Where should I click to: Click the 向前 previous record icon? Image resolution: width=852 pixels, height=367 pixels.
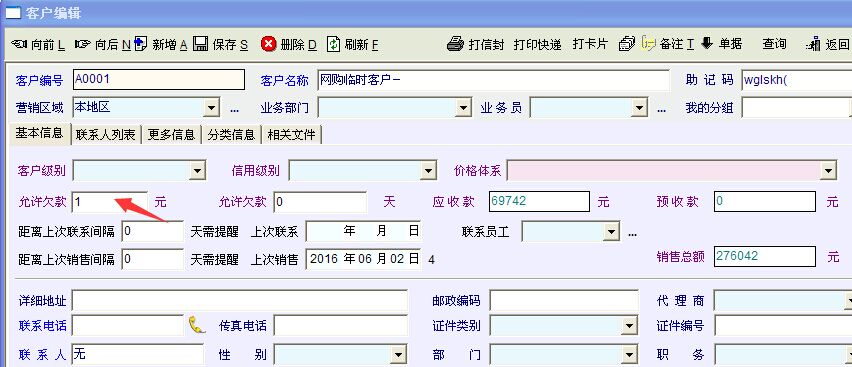coord(19,44)
